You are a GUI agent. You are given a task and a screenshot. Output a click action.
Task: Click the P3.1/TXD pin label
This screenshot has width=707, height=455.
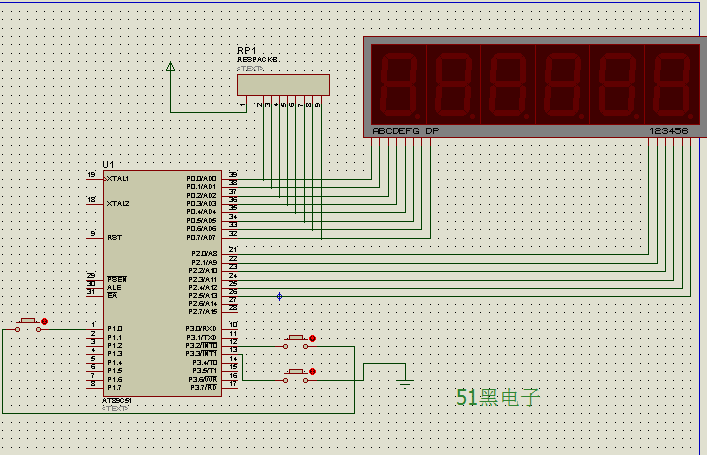coord(201,337)
